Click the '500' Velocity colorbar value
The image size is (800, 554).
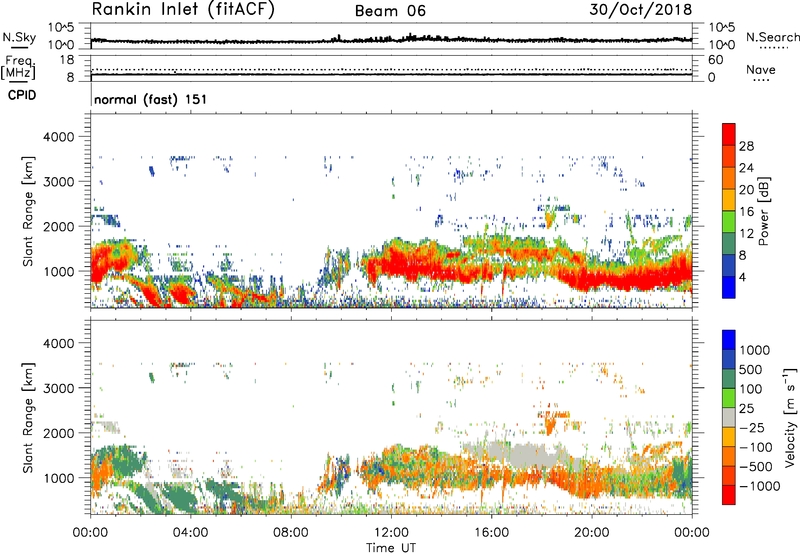point(751,369)
